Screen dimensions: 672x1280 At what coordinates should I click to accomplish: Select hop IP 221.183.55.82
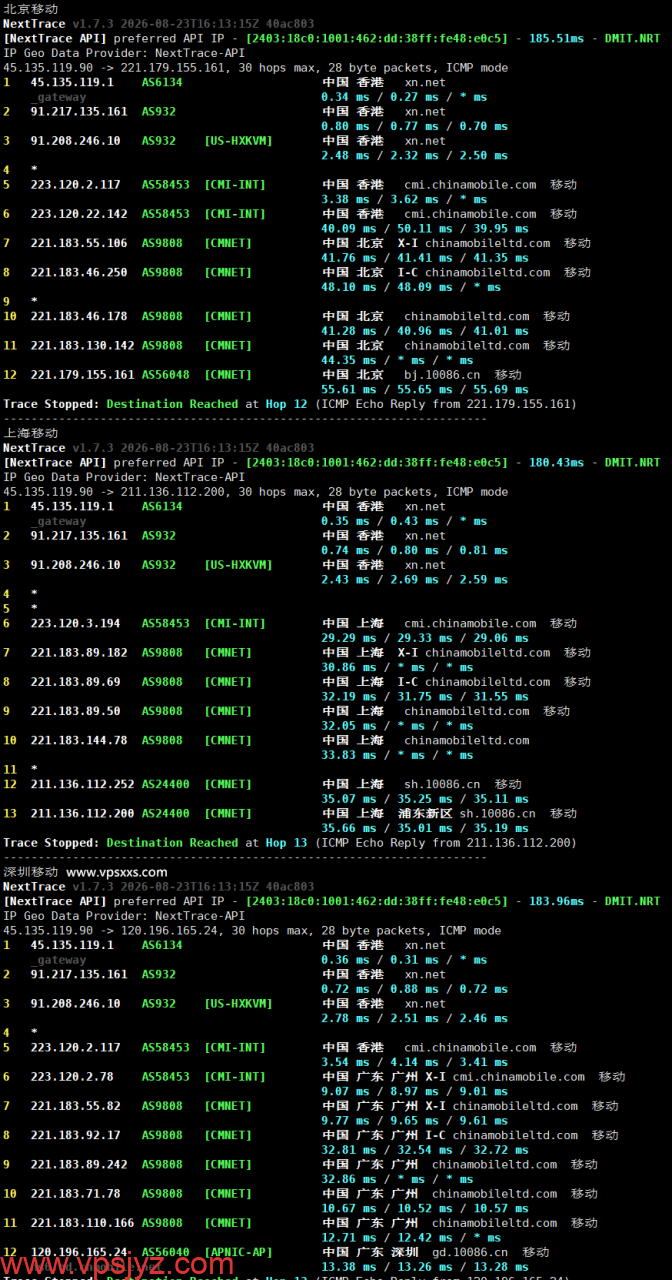click(x=75, y=1106)
